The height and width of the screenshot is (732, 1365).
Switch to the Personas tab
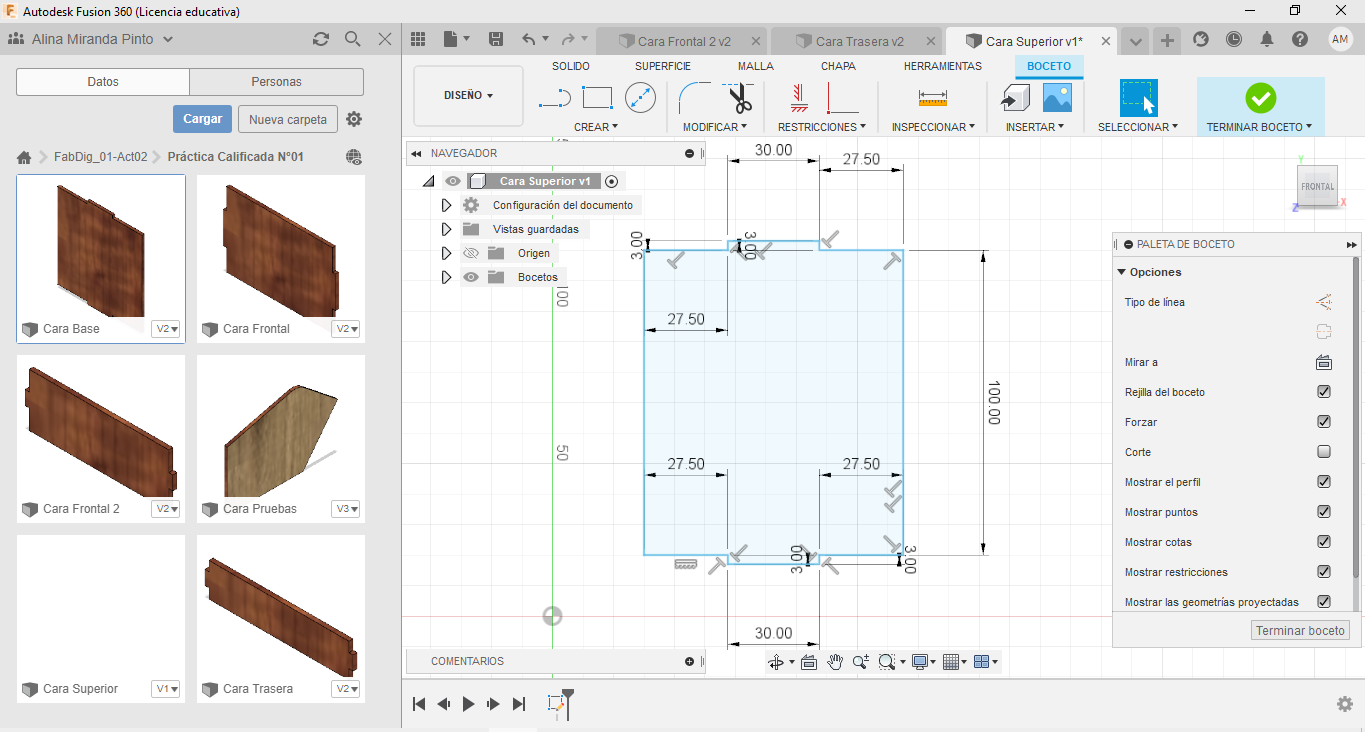(x=276, y=82)
